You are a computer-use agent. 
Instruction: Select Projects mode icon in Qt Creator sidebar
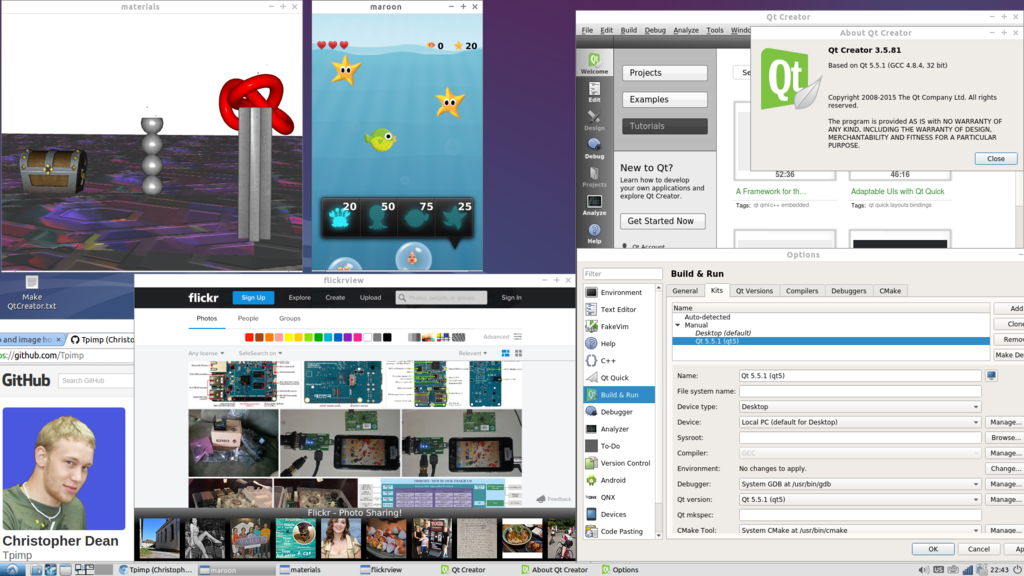(594, 177)
